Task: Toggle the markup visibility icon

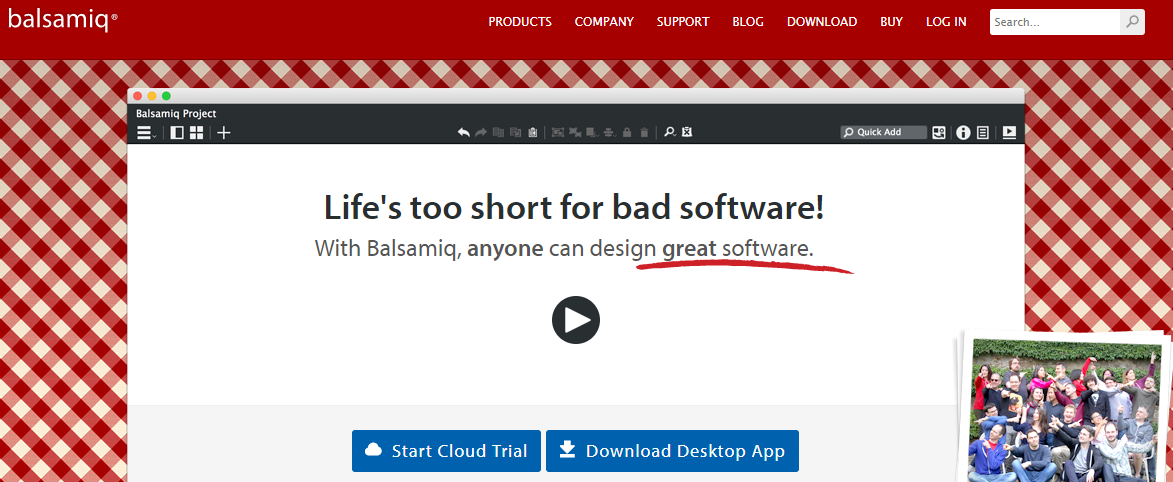Action: pos(687,132)
